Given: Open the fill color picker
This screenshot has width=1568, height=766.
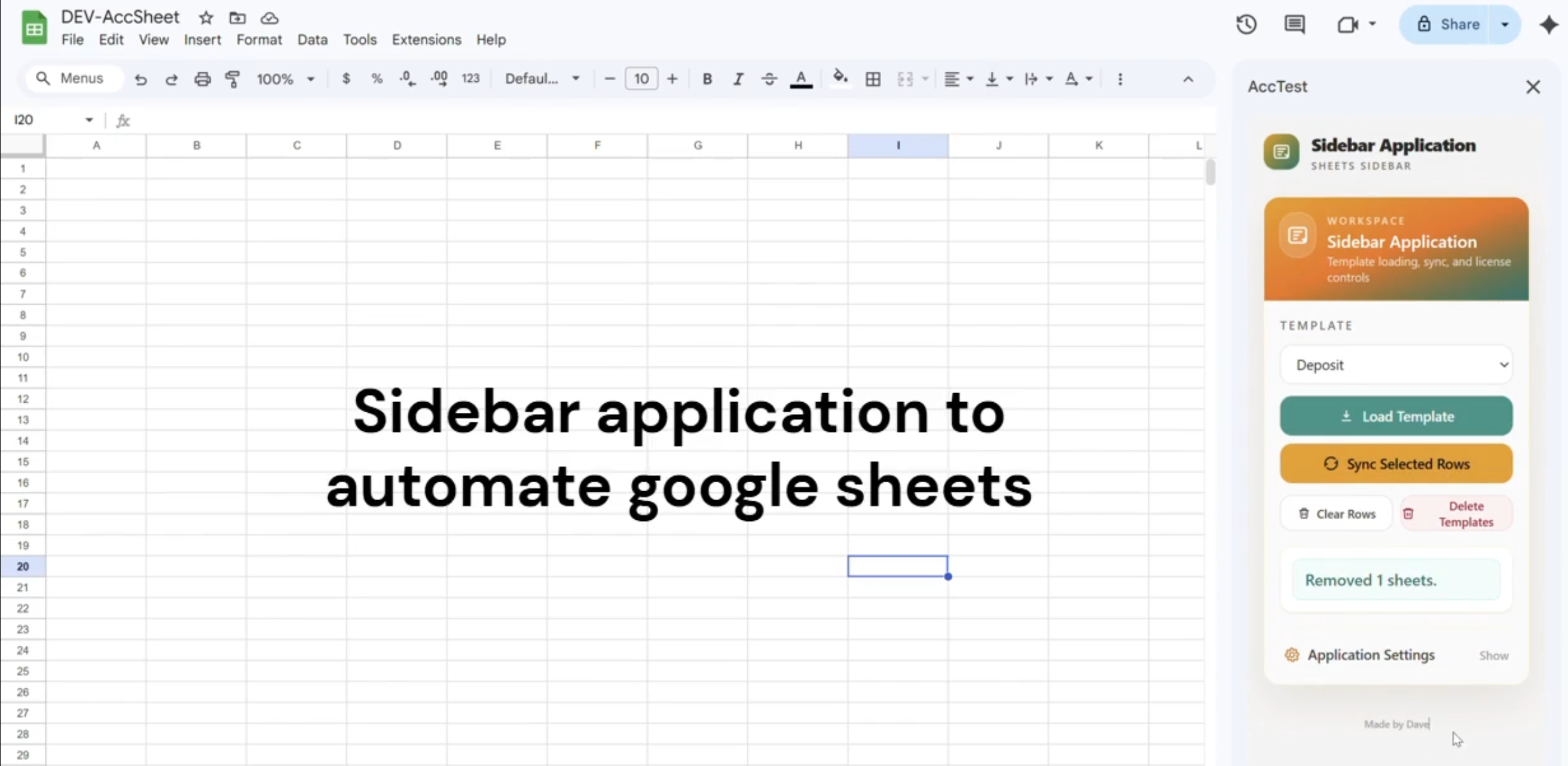Looking at the screenshot, I should (840, 78).
